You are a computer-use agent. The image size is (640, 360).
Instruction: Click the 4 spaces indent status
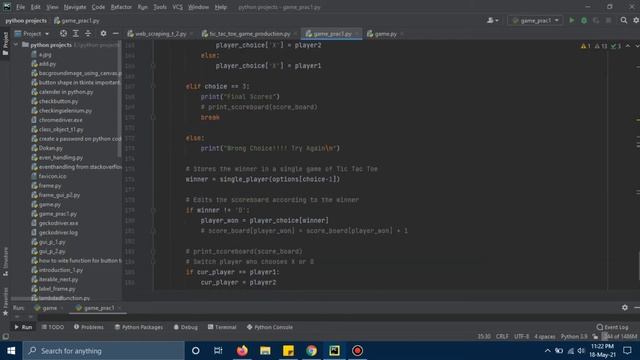tap(545, 336)
